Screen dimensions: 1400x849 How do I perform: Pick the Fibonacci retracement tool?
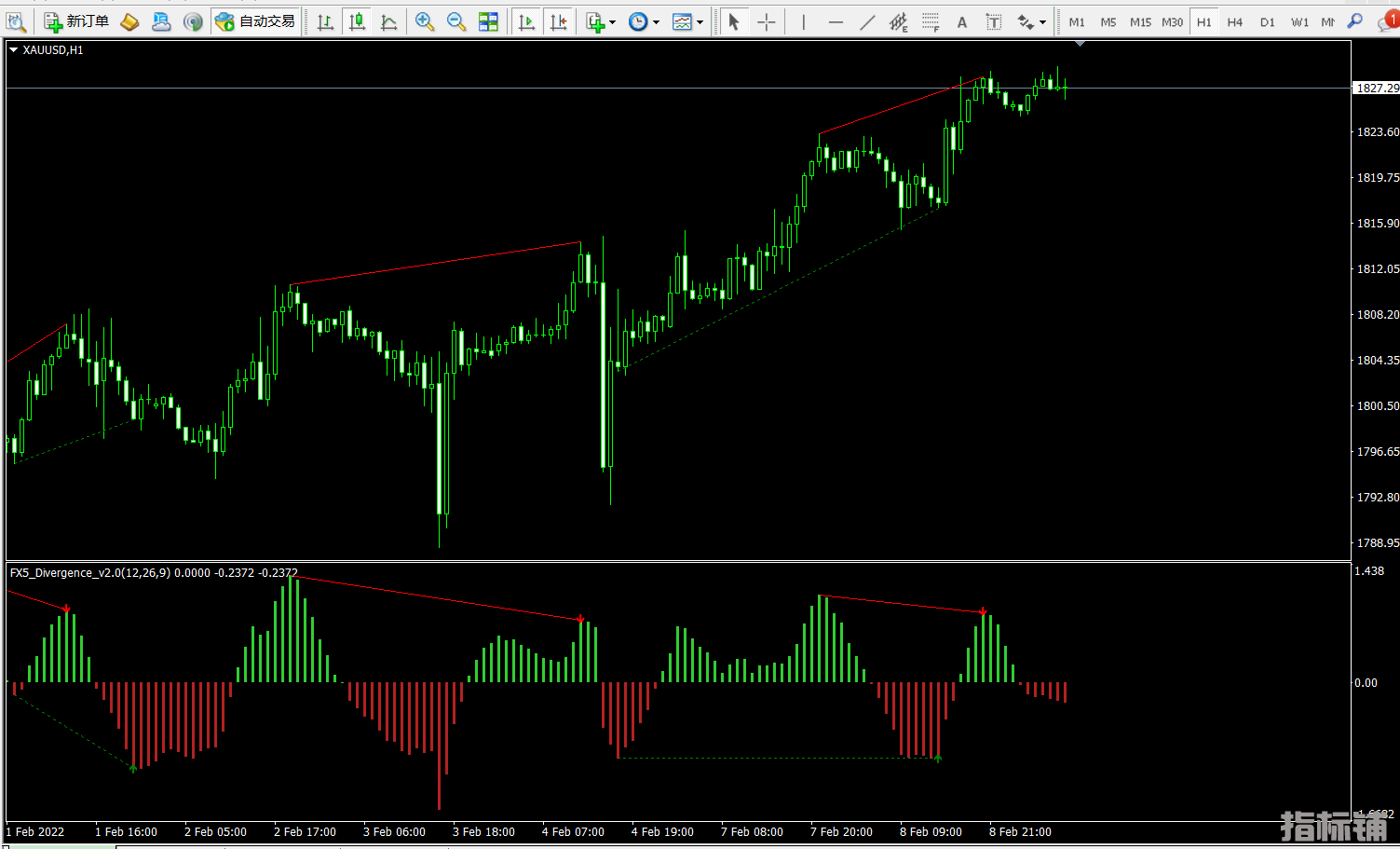coord(931,22)
